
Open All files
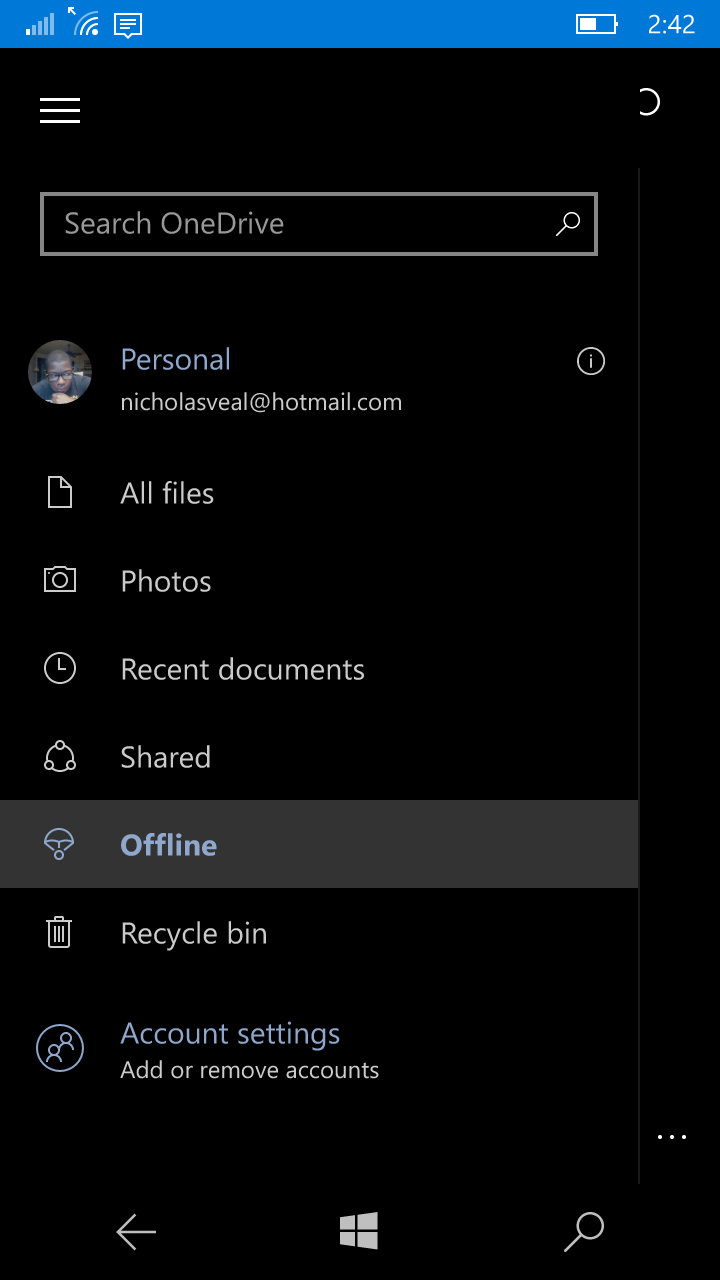pyautogui.click(x=319, y=493)
